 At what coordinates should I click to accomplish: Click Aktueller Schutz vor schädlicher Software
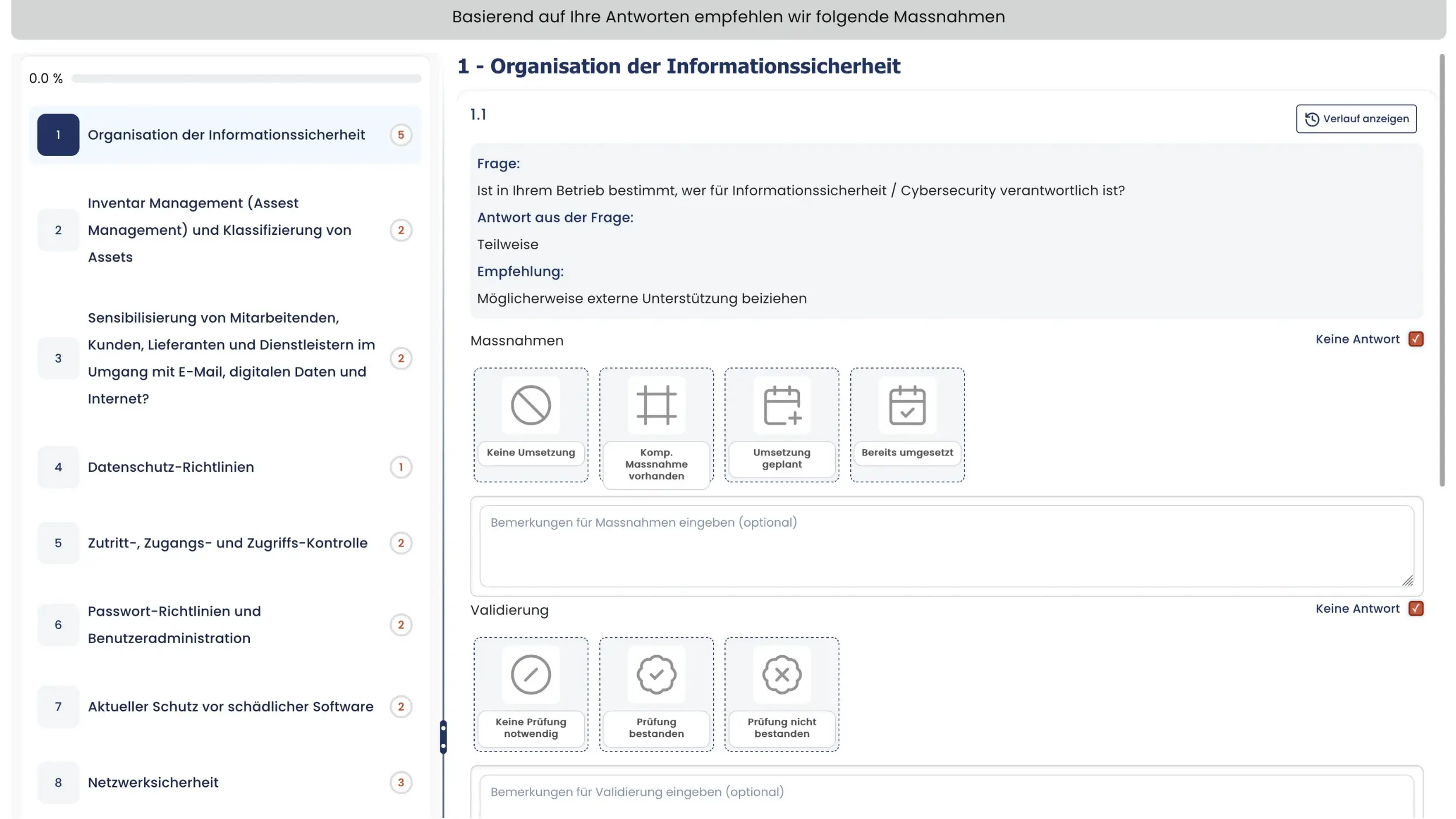[230, 707]
